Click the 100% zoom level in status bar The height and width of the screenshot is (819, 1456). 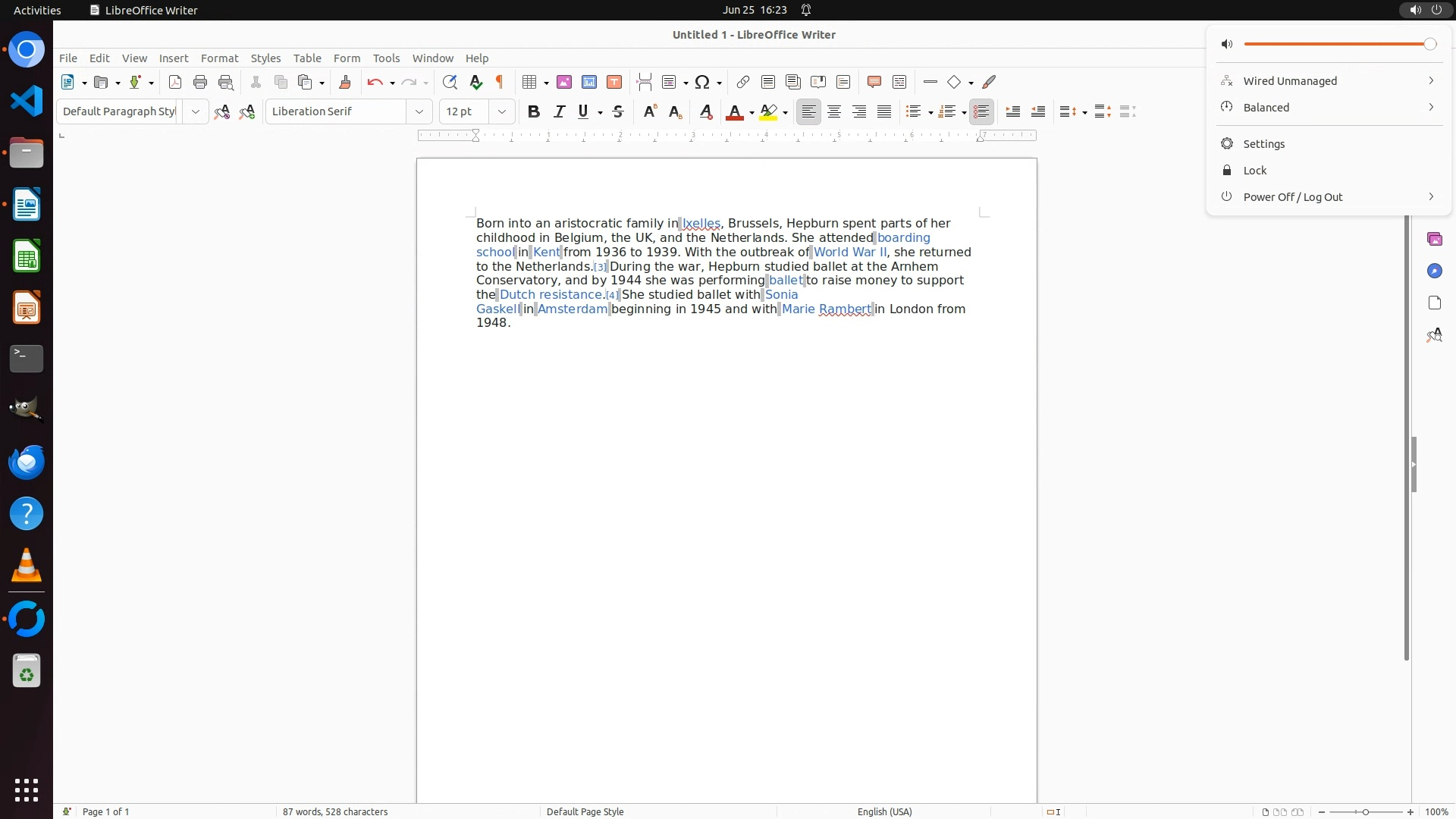pyautogui.click(x=1436, y=811)
